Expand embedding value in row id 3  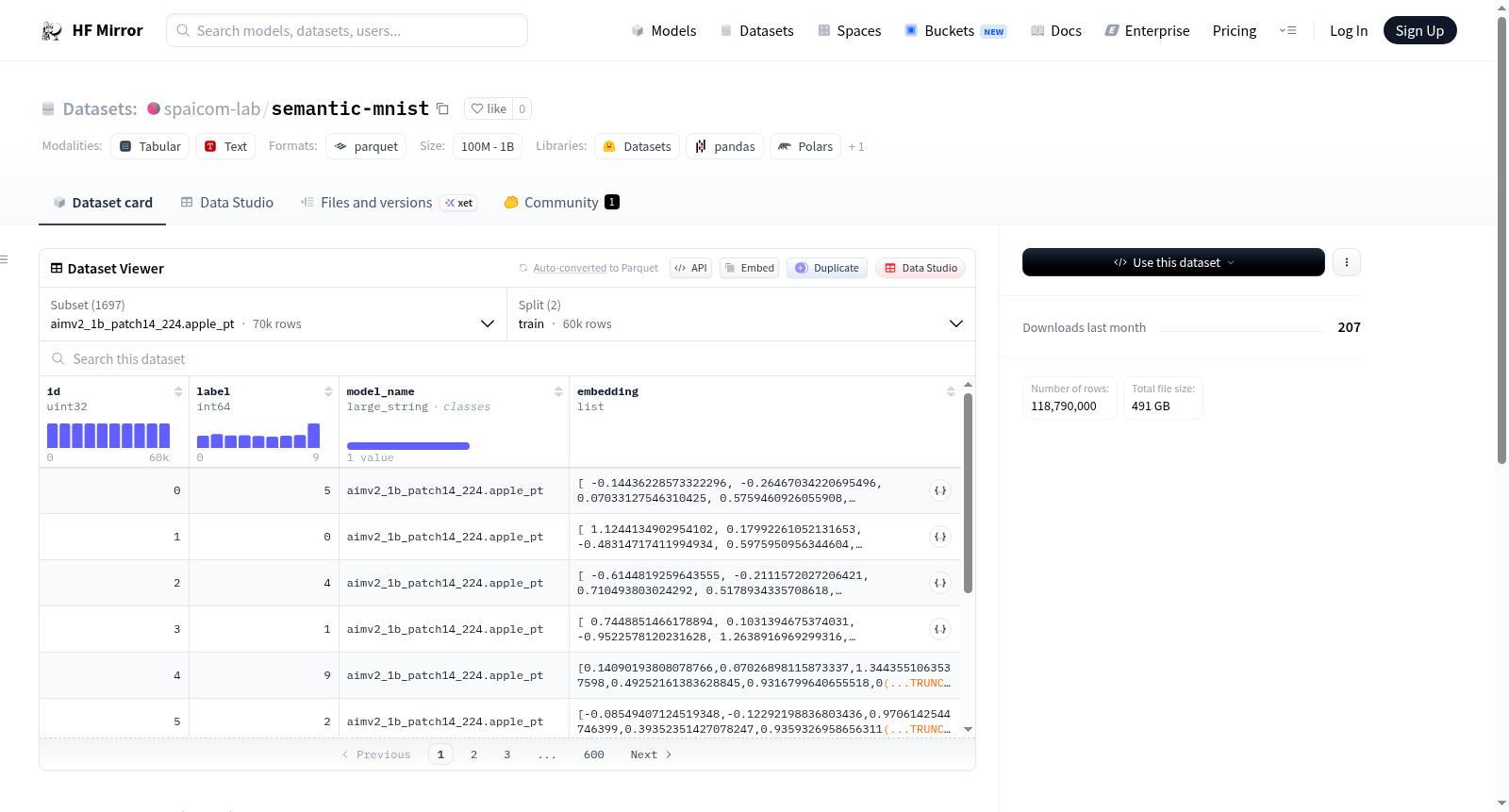[x=940, y=629]
